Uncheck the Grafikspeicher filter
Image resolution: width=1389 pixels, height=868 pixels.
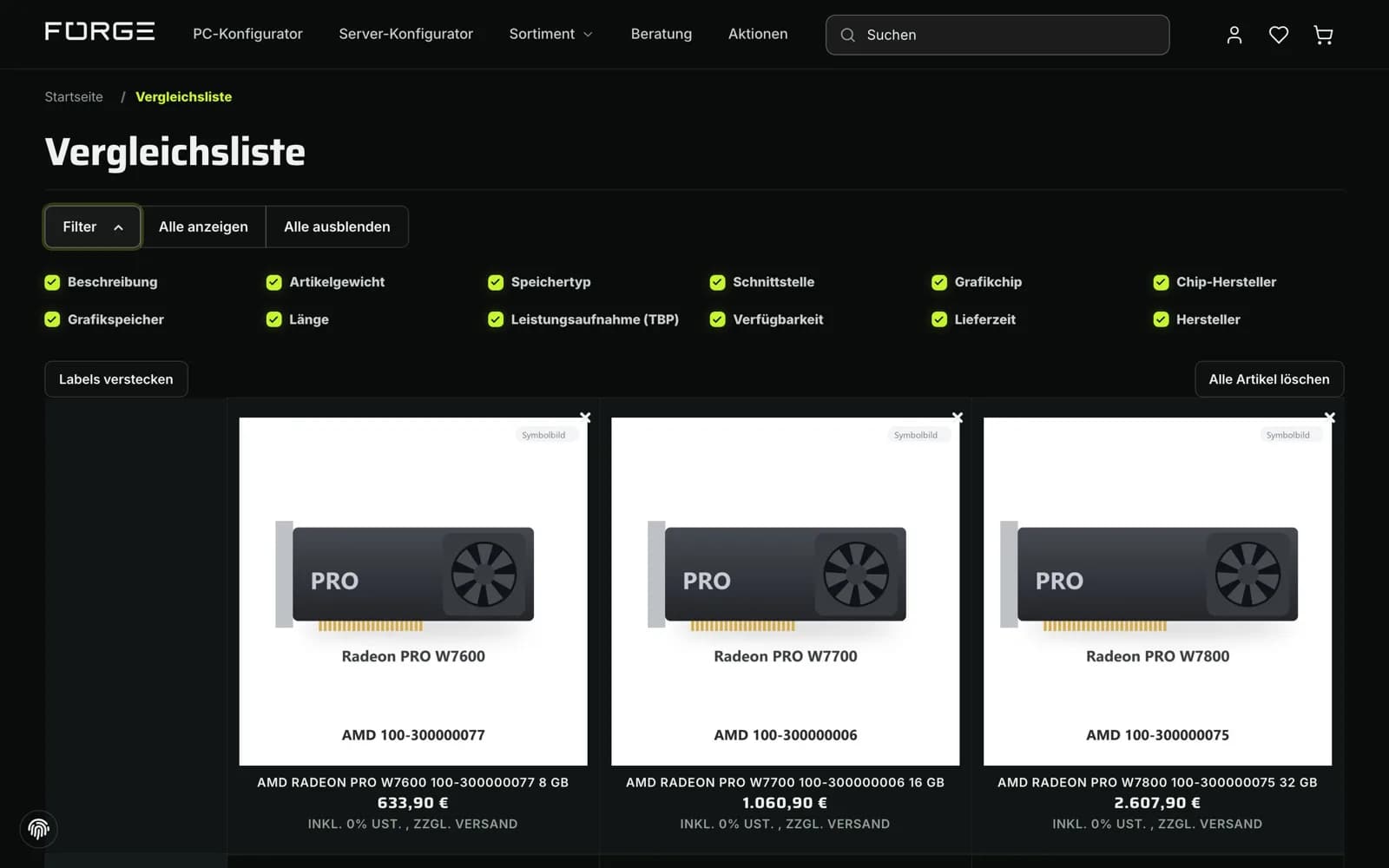[52, 319]
